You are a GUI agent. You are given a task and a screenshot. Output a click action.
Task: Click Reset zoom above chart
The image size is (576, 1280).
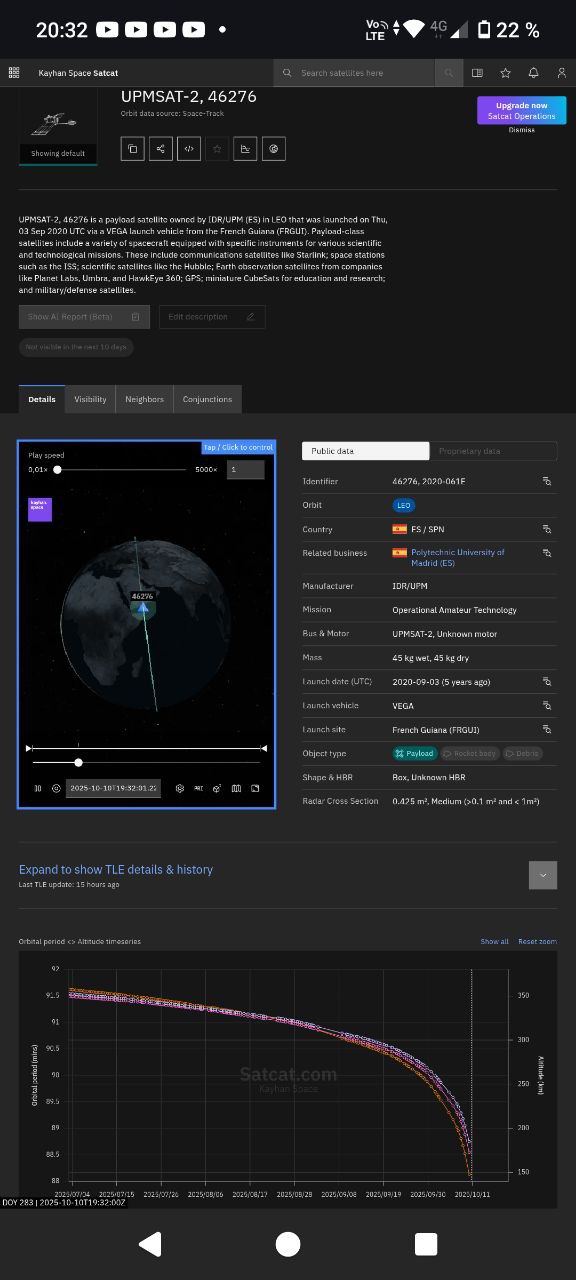[537, 941]
